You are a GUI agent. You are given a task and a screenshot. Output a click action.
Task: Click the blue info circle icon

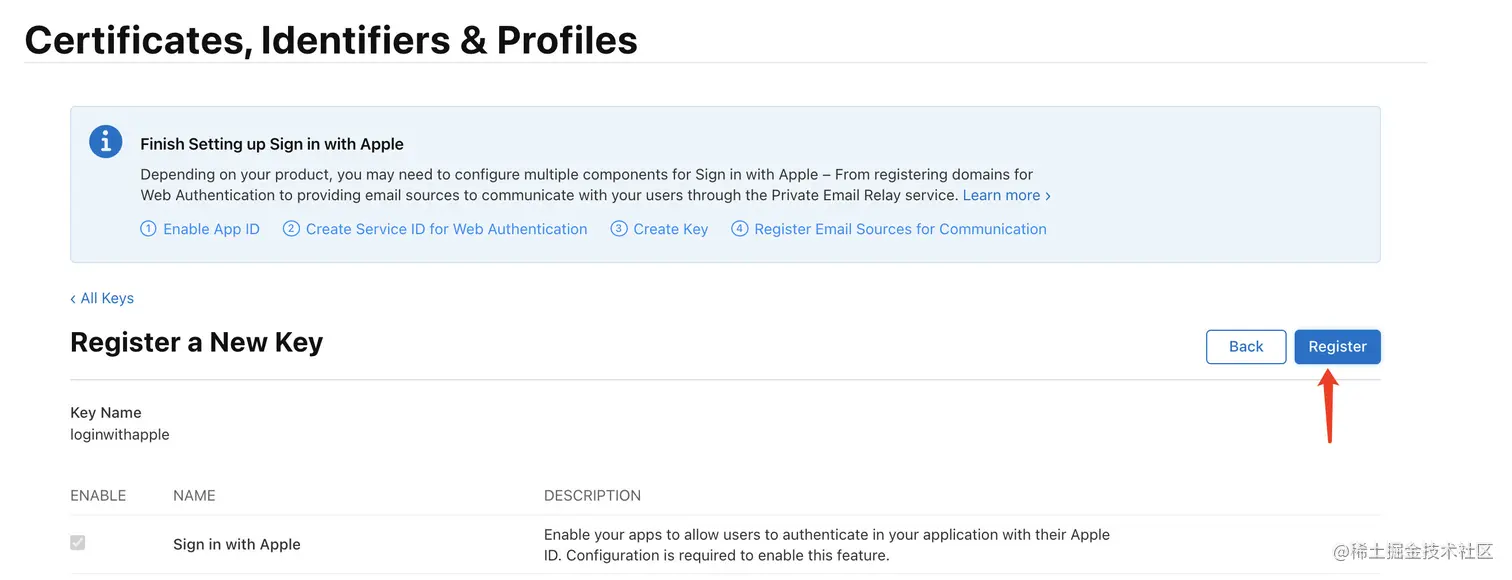[106, 142]
